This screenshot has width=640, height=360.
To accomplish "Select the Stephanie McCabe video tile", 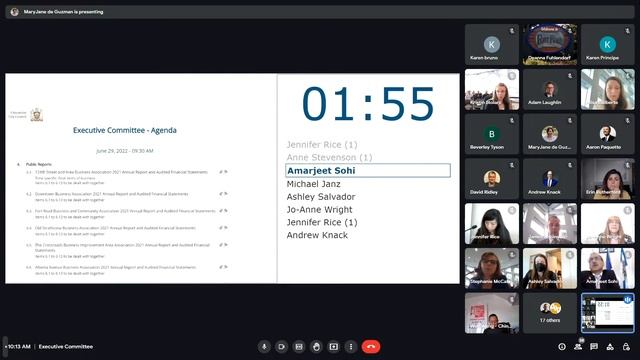I will (x=492, y=269).
